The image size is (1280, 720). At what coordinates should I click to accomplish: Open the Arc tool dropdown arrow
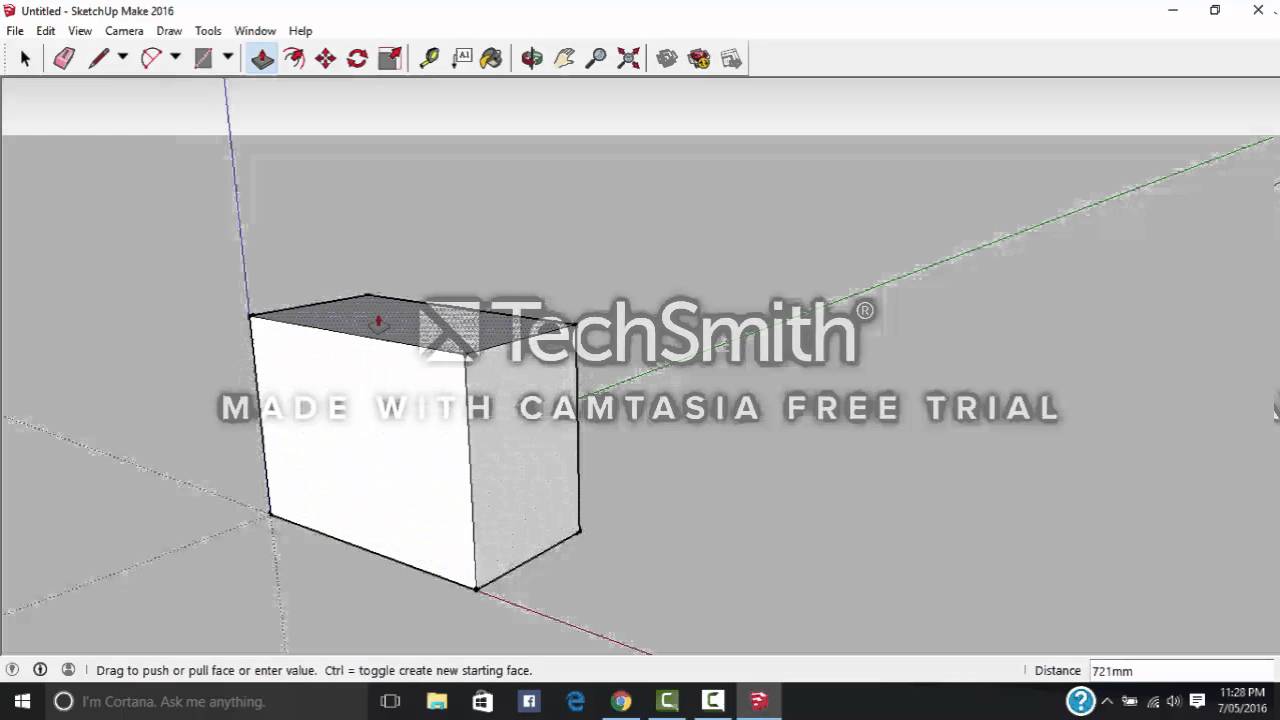175,58
